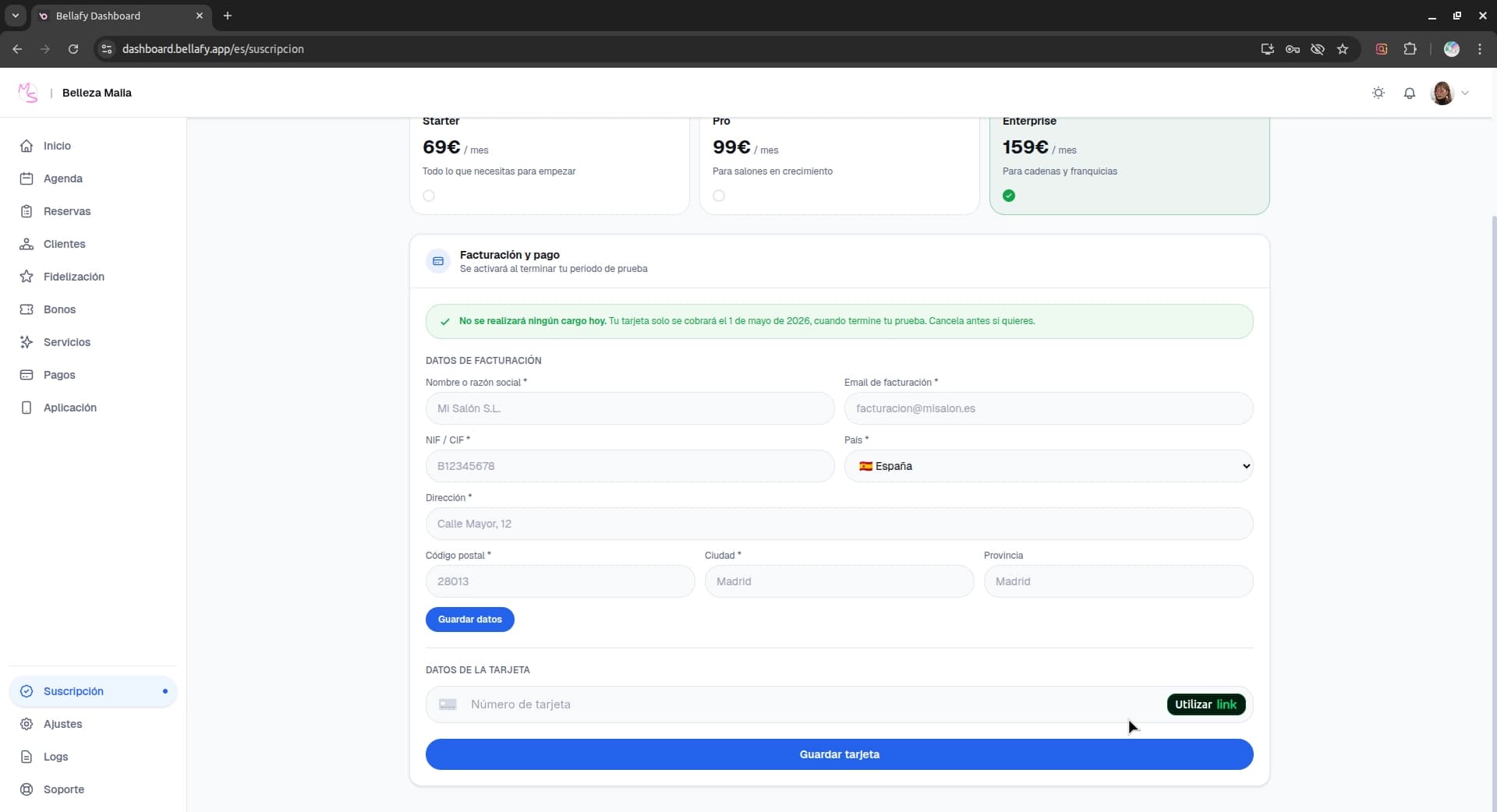Screen dimensions: 1497x812
Task: Open the Clientes section
Action: pos(65,244)
